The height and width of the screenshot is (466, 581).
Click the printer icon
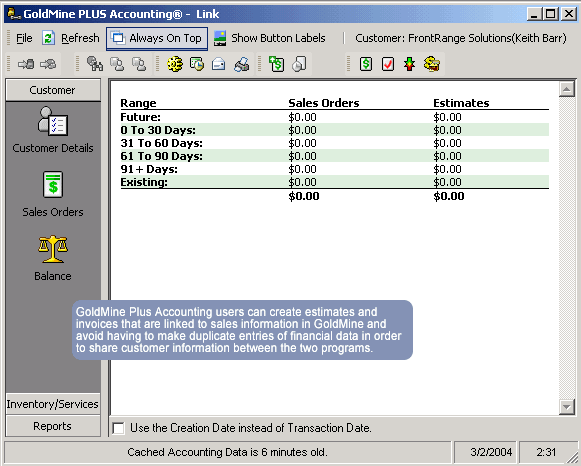(242, 64)
